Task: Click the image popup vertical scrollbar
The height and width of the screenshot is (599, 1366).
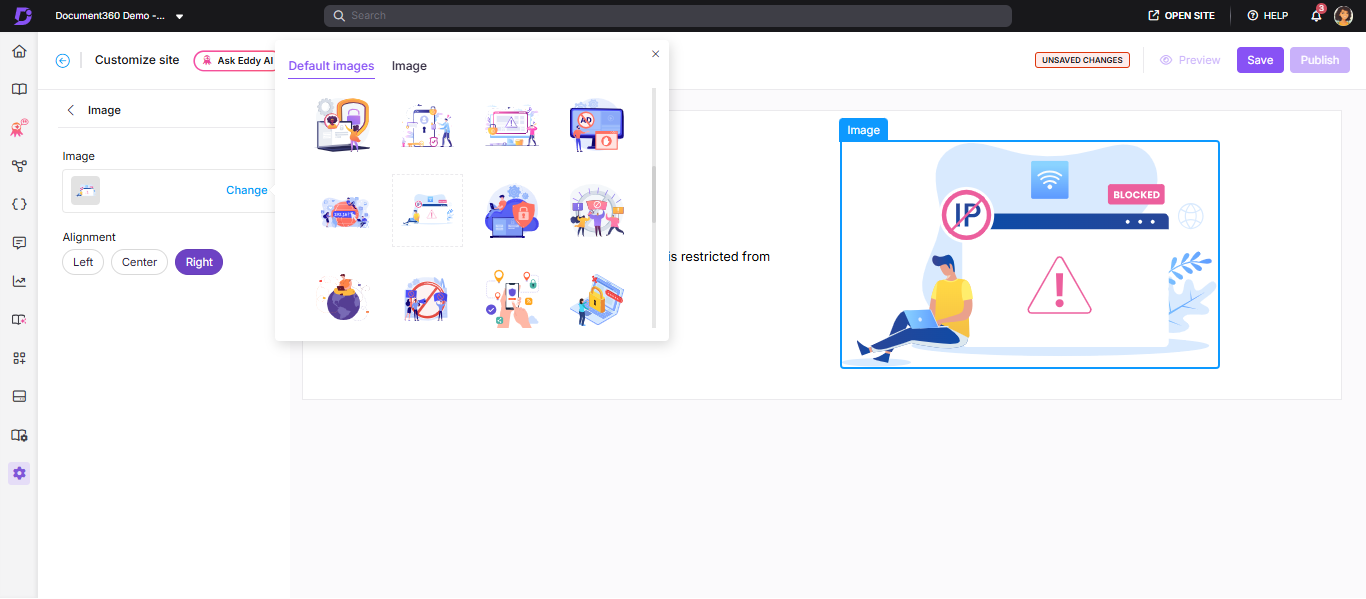Action: click(654, 194)
